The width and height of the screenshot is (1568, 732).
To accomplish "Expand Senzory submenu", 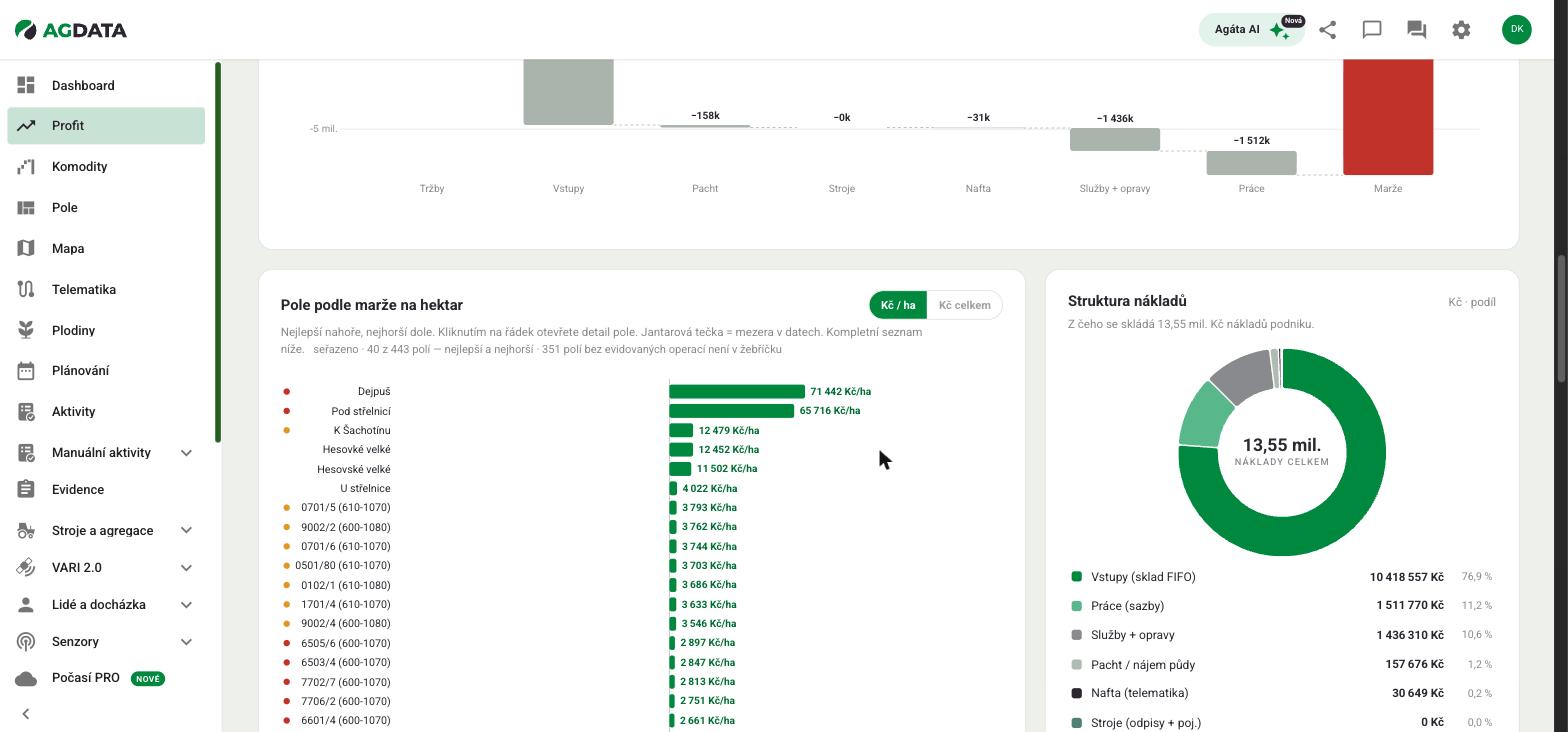I will tap(186, 642).
